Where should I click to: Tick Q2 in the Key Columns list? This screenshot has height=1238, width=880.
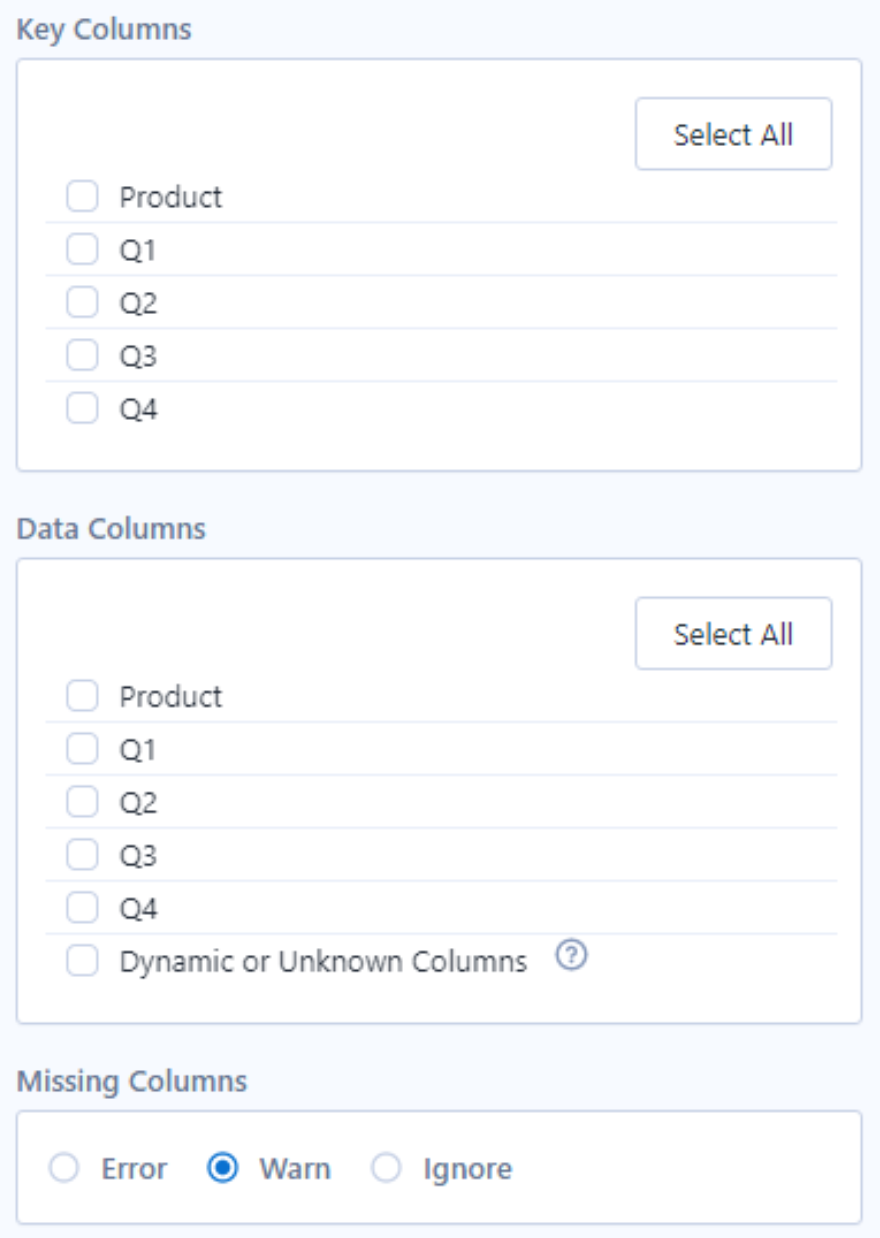pos(82,302)
